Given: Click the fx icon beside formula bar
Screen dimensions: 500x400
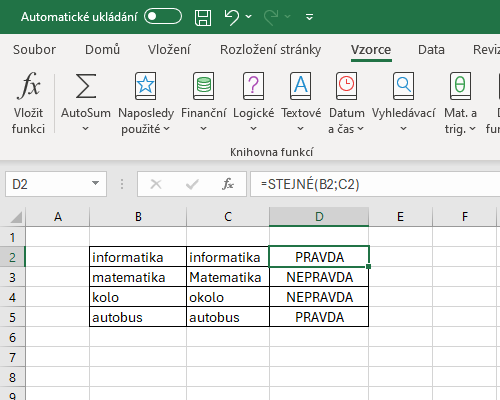Looking at the screenshot, I should pyautogui.click(x=228, y=184).
